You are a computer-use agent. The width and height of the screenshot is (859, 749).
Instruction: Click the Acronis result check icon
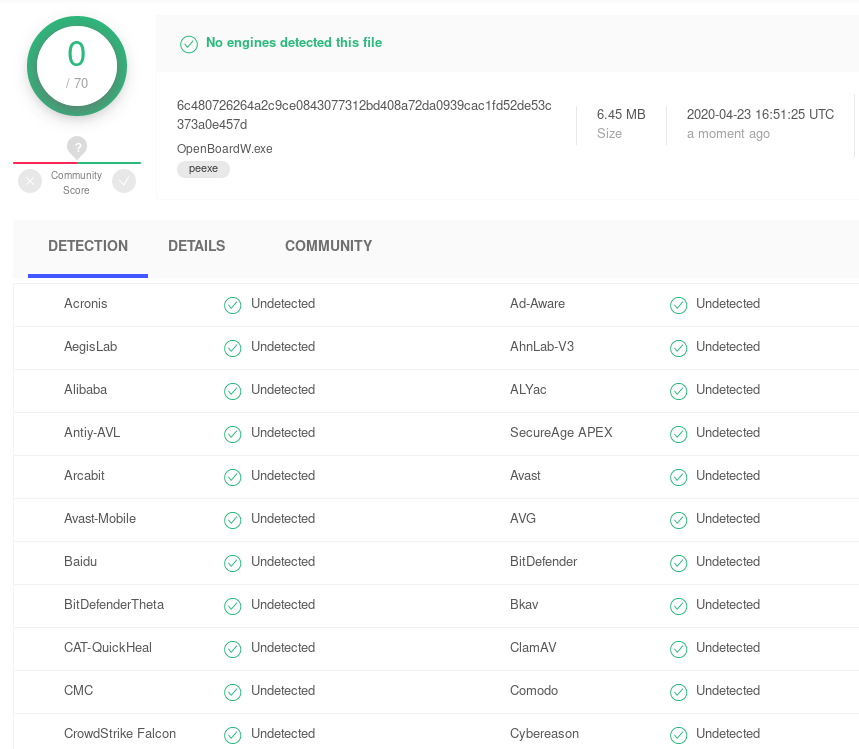(233, 305)
